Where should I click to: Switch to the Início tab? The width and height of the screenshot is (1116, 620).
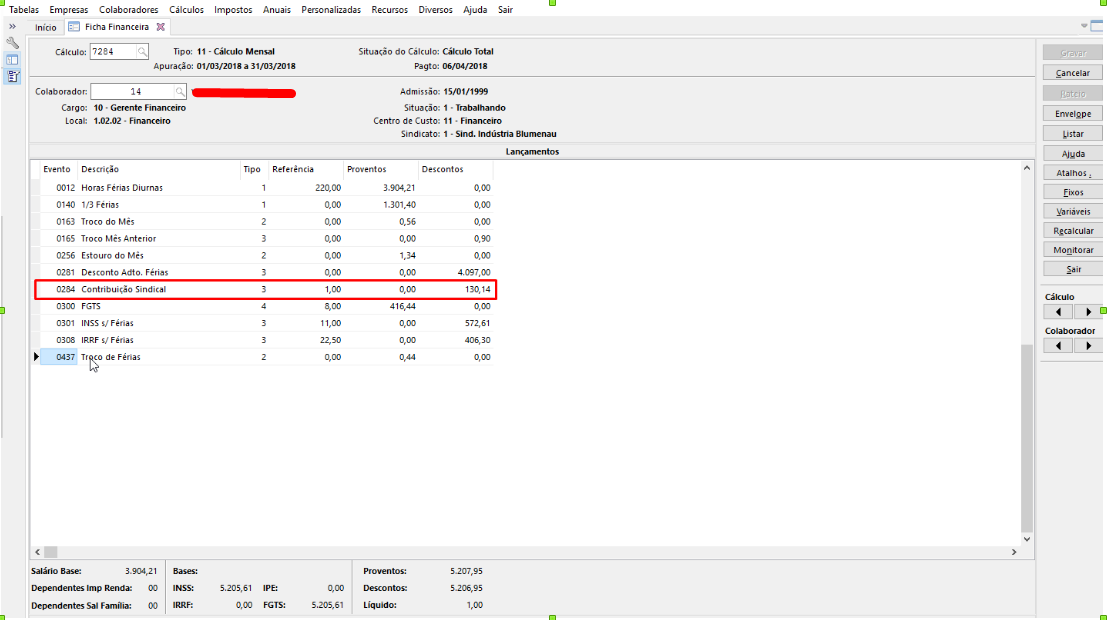pyautogui.click(x=46, y=27)
